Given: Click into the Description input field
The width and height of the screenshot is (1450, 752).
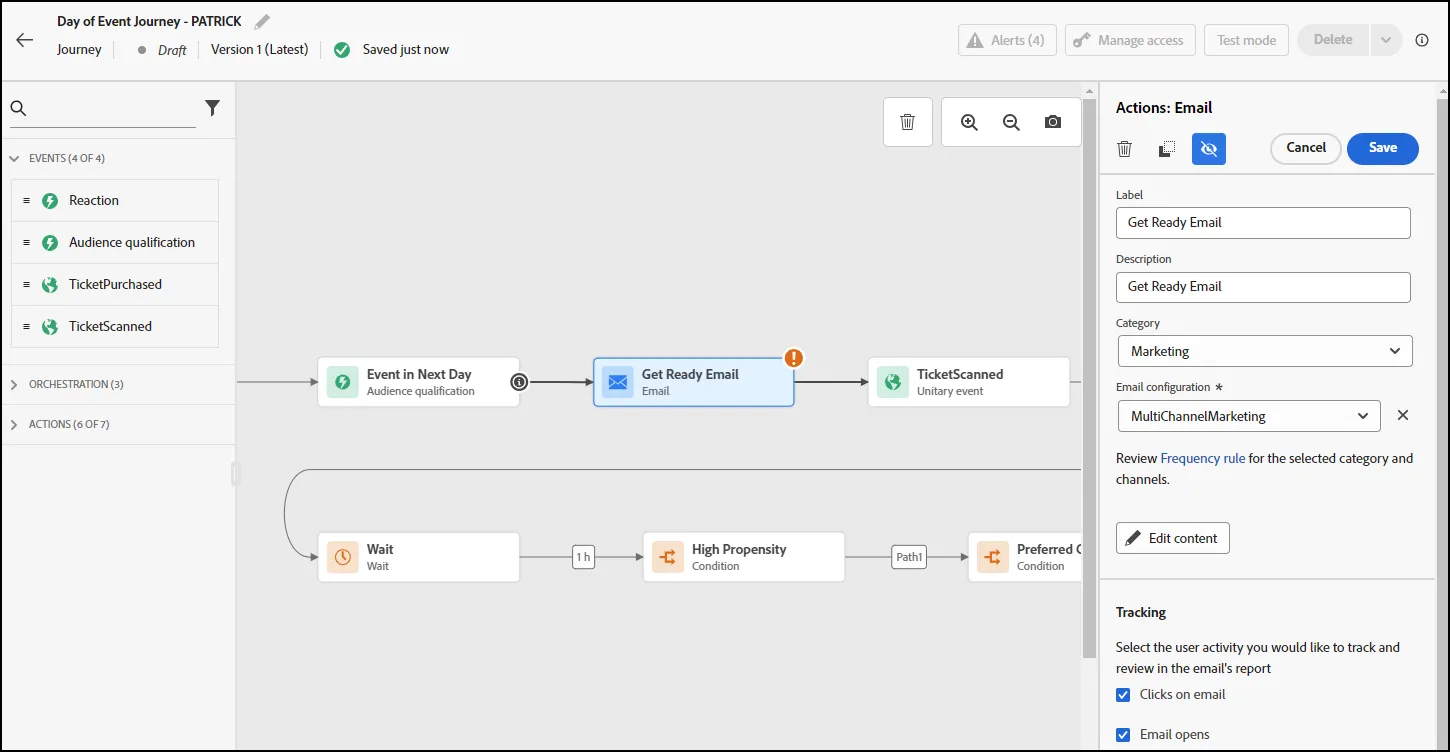Looking at the screenshot, I should click(1263, 287).
